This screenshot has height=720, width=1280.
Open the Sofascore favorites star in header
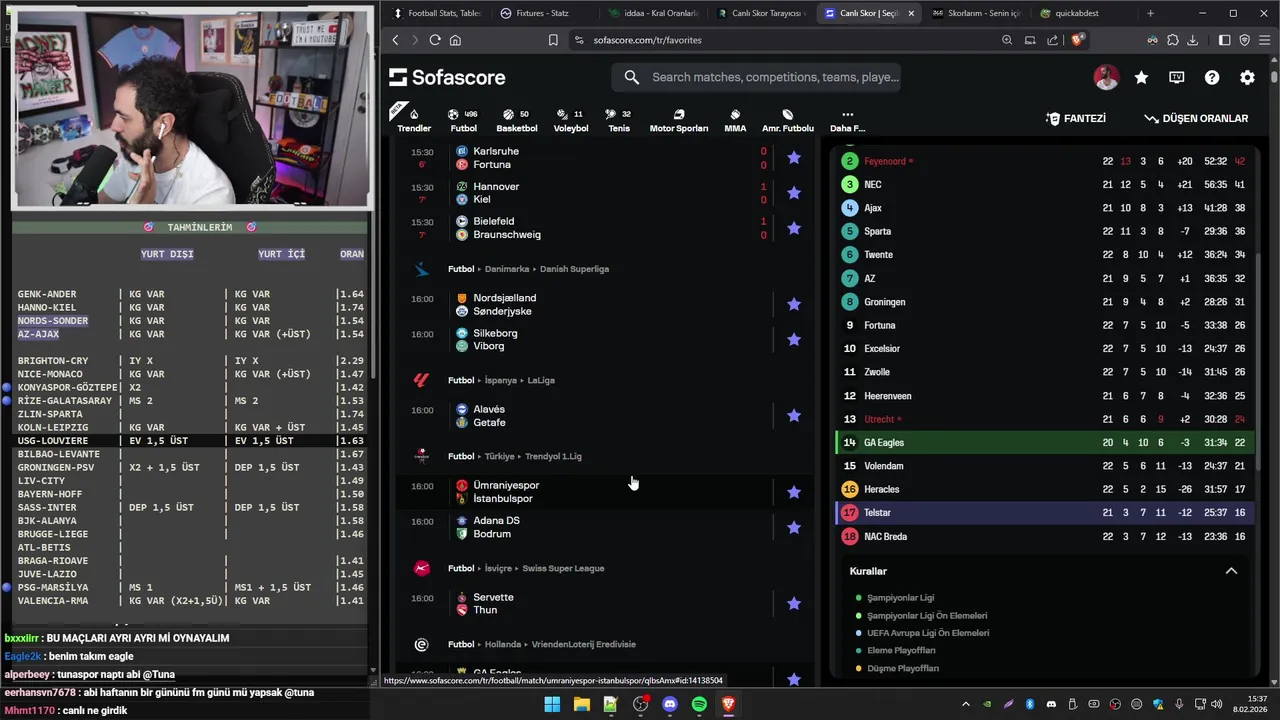coord(1141,77)
